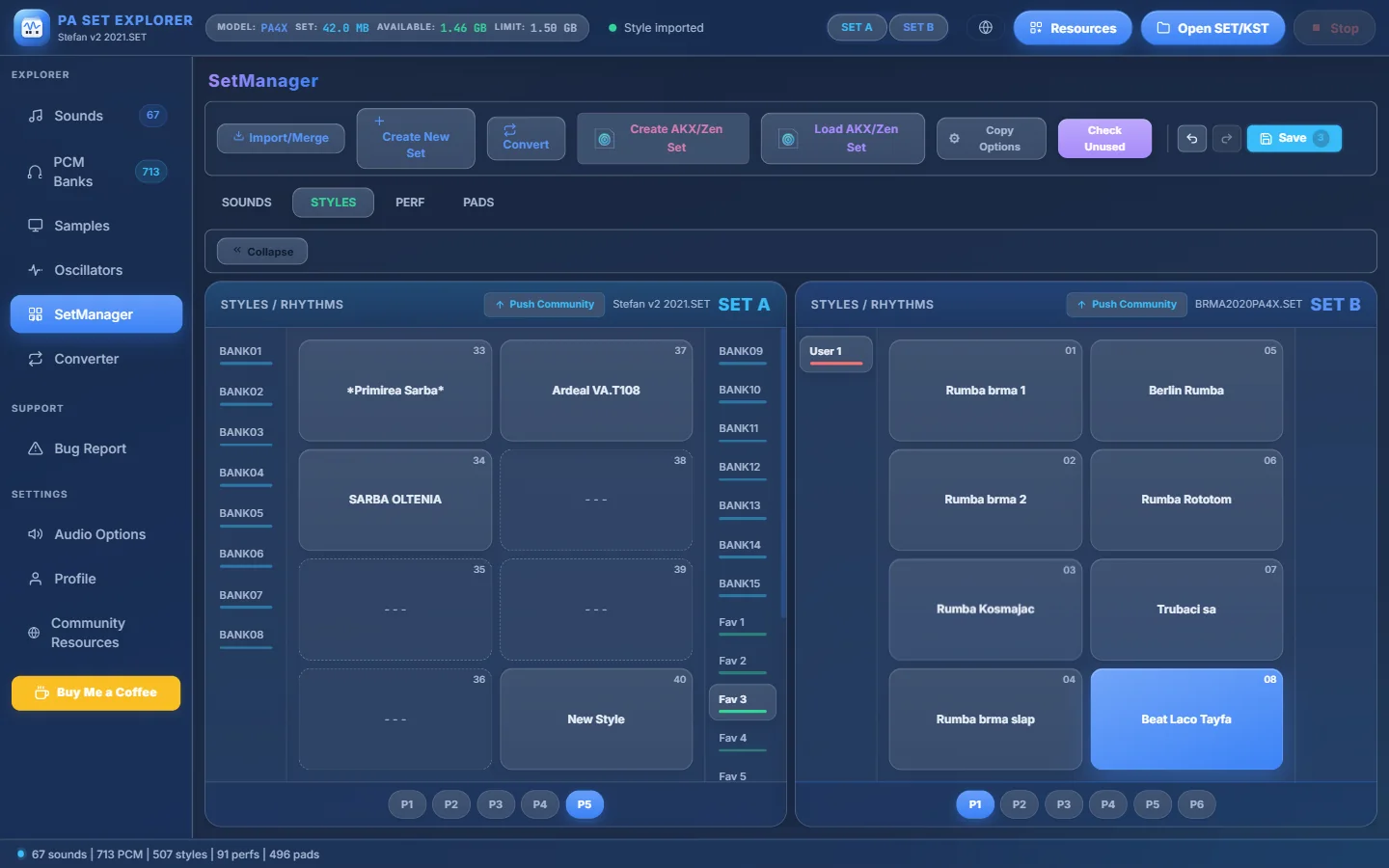The width and height of the screenshot is (1389, 868).
Task: Switch to SET B toggle
Action: [x=918, y=28]
